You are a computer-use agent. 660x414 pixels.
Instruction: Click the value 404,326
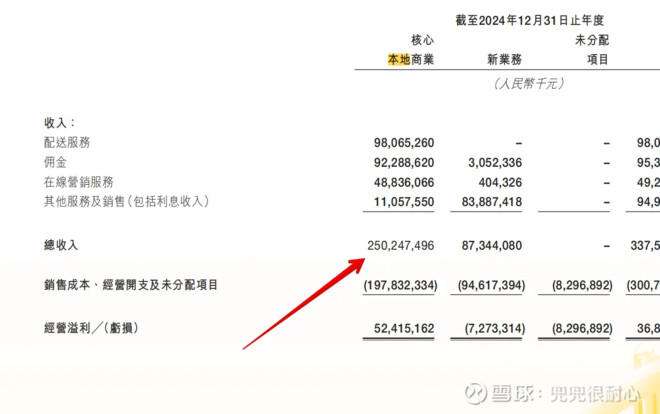tap(500, 183)
